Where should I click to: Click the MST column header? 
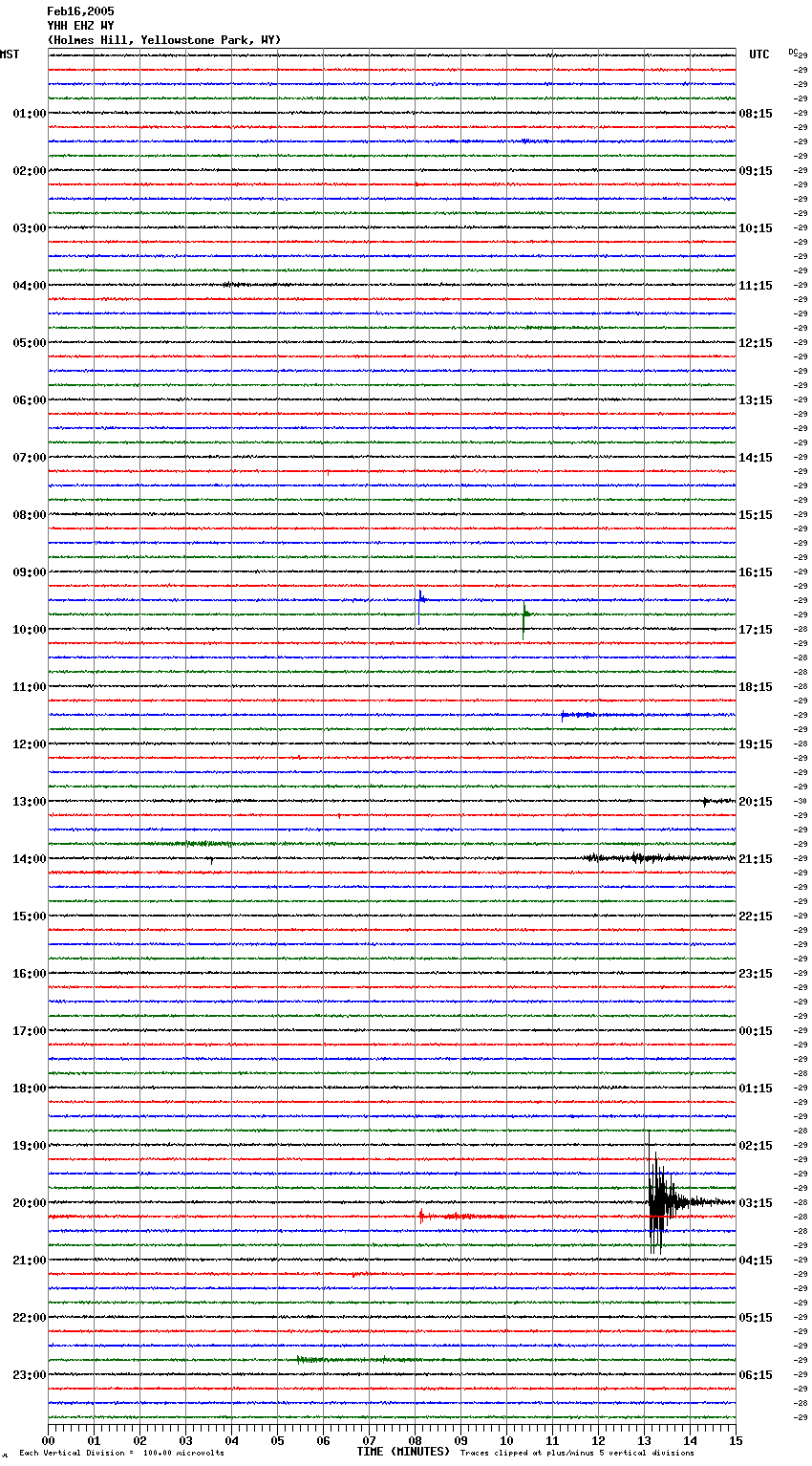click(10, 54)
